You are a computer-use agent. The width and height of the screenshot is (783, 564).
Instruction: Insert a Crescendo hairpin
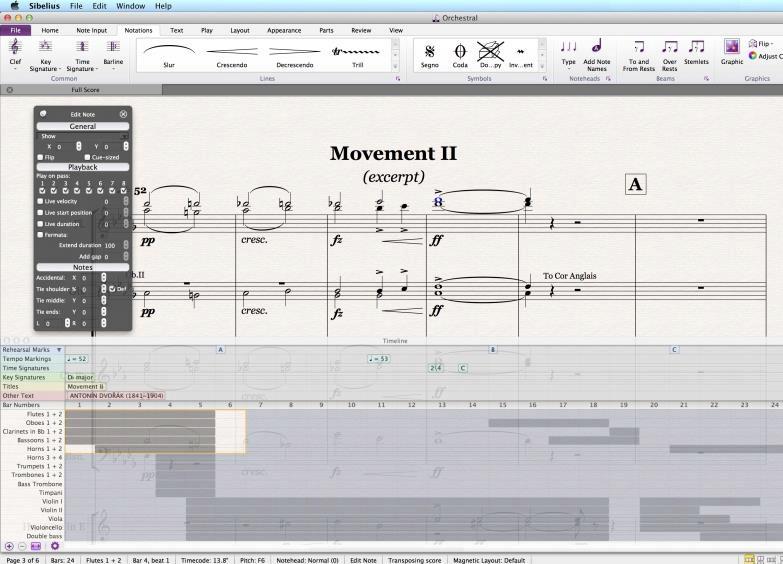coord(232,55)
